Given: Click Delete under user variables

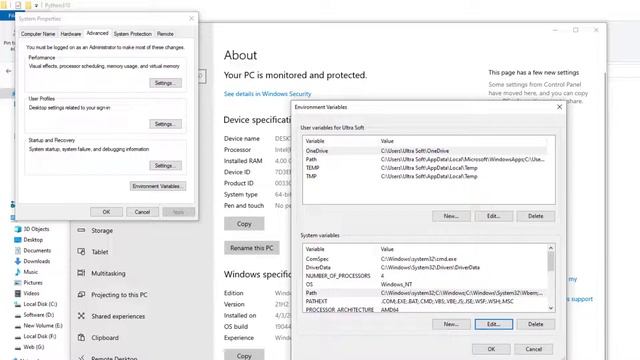Looking at the screenshot, I should (x=536, y=216).
